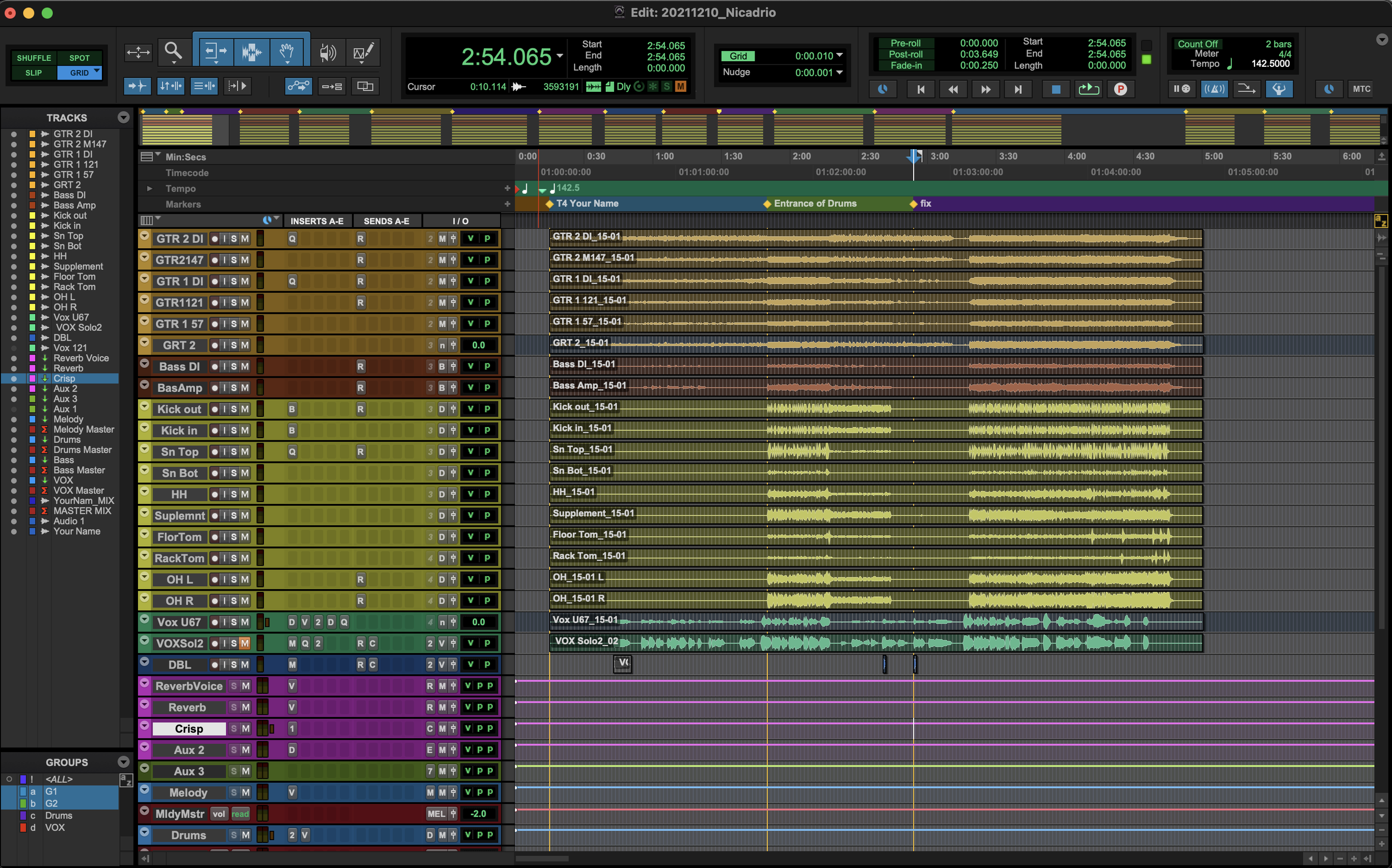Click the purple color swatch for Crisp track
Image resolution: width=1392 pixels, height=868 pixels.
click(x=33, y=379)
